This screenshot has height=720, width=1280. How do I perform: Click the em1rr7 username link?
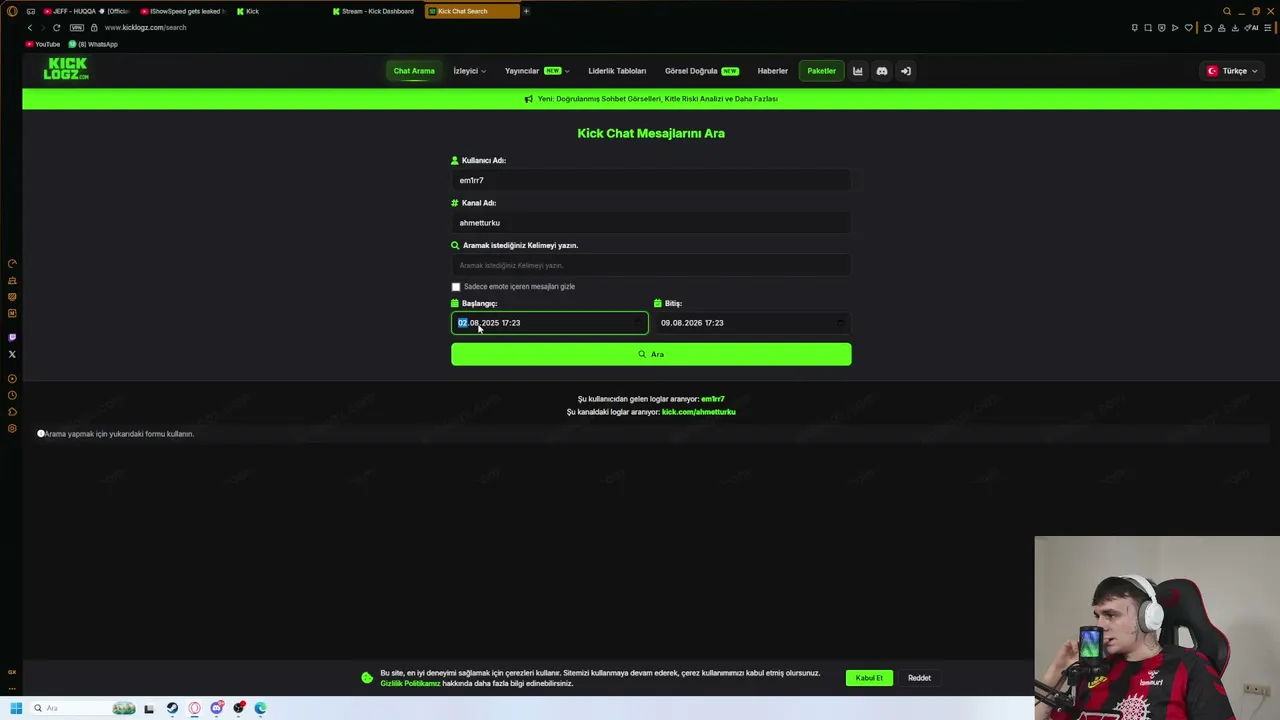tap(712, 399)
